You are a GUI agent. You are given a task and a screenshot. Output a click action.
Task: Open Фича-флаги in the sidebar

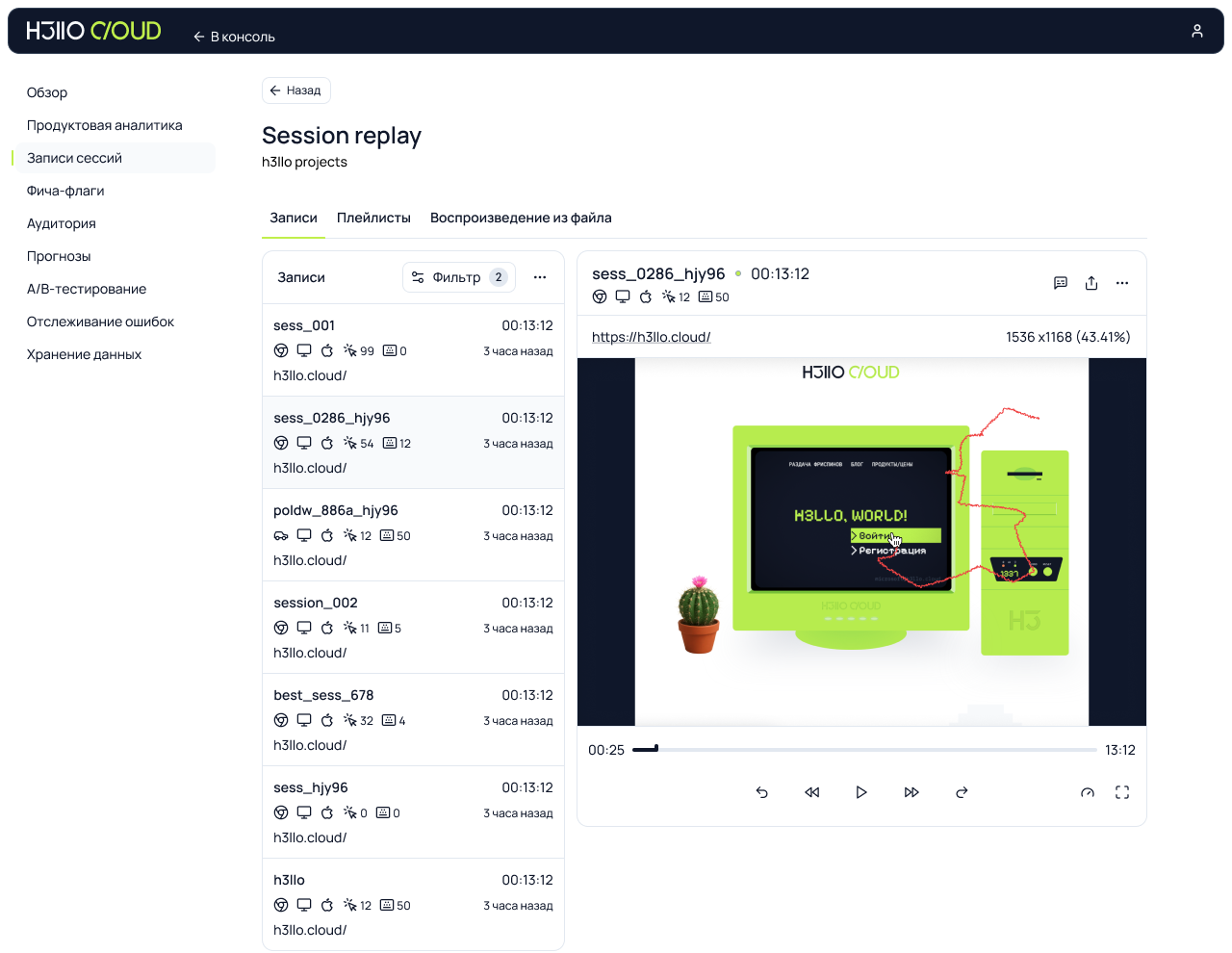(x=65, y=191)
